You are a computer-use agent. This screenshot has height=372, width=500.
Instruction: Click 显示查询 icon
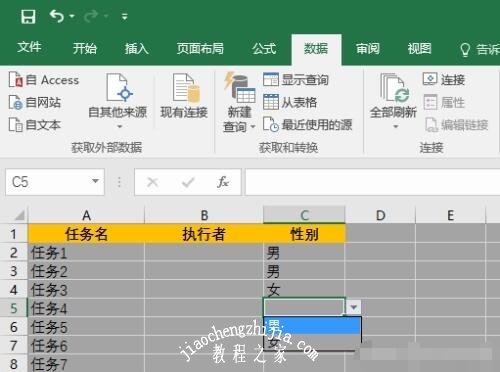(x=270, y=80)
